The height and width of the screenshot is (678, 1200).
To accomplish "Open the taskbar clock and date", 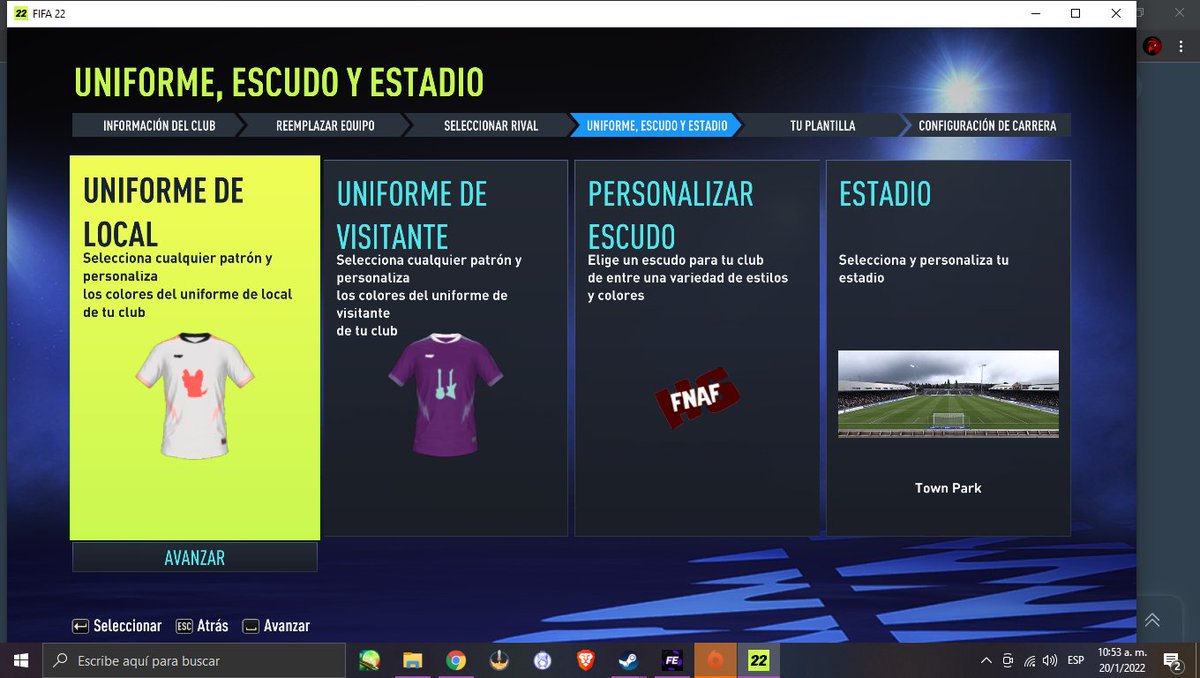I will click(1122, 660).
